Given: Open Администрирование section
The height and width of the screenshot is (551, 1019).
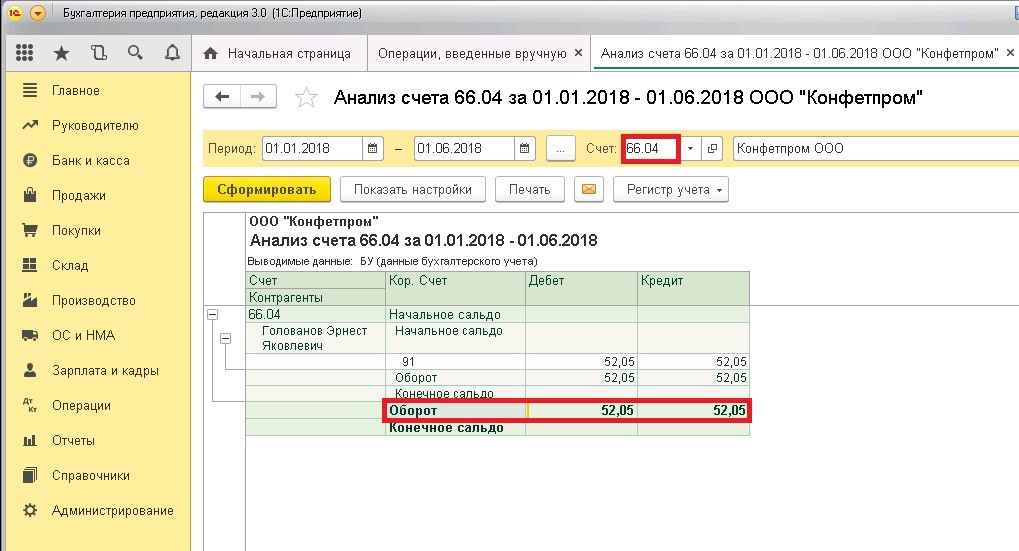Looking at the screenshot, I should pos(112,511).
